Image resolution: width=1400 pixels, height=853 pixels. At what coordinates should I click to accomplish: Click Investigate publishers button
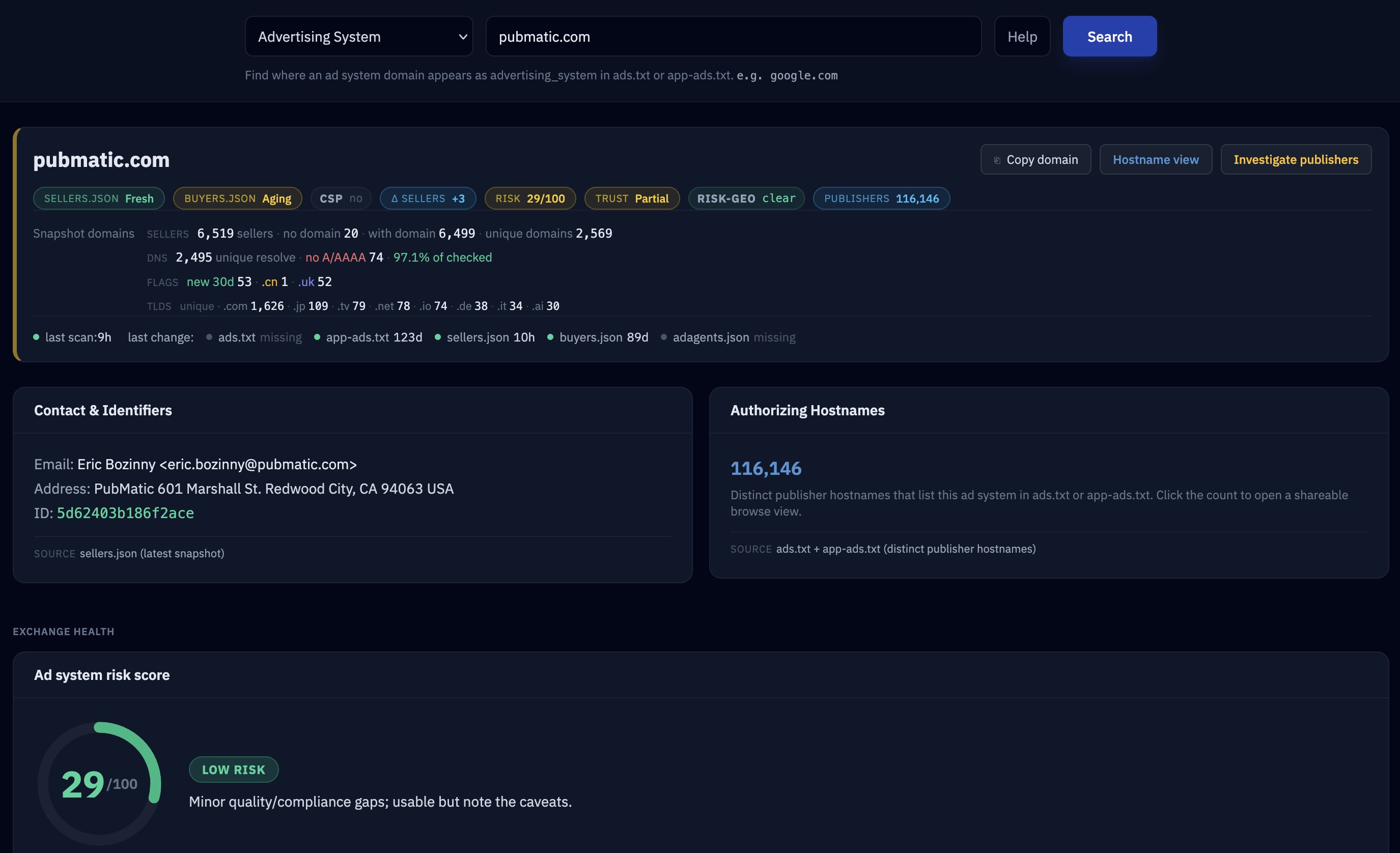coord(1296,160)
